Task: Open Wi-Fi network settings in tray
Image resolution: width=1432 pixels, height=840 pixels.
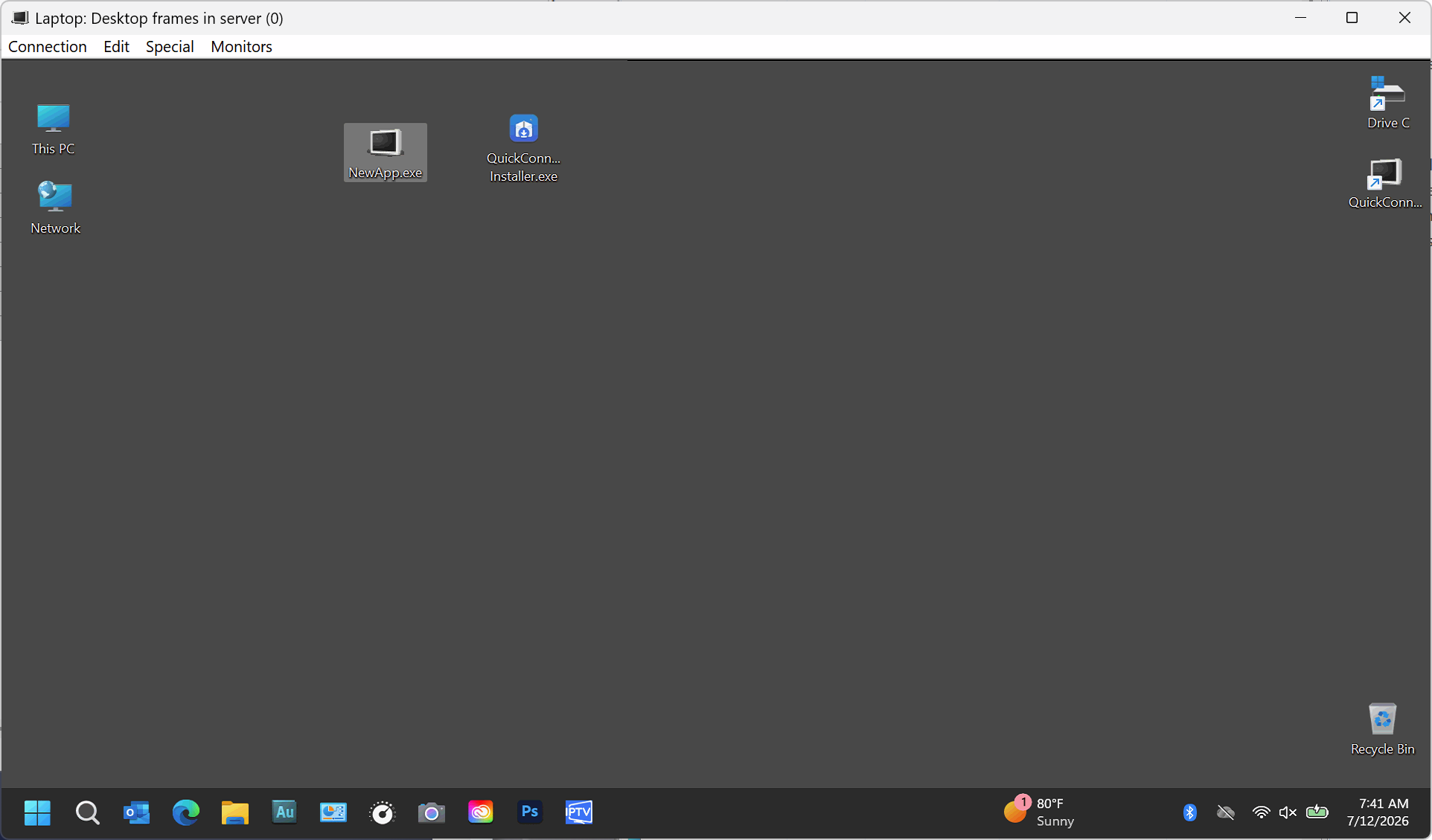Action: (1260, 812)
